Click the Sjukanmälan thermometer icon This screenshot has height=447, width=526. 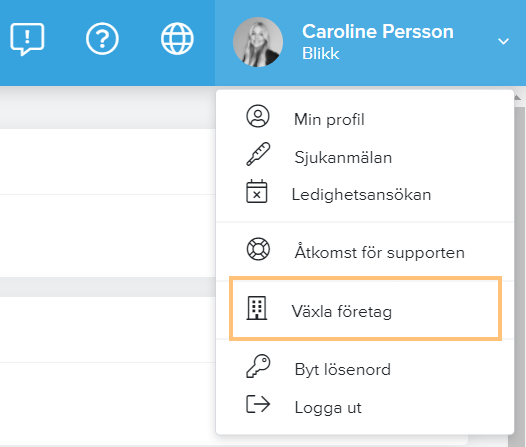coord(258,154)
